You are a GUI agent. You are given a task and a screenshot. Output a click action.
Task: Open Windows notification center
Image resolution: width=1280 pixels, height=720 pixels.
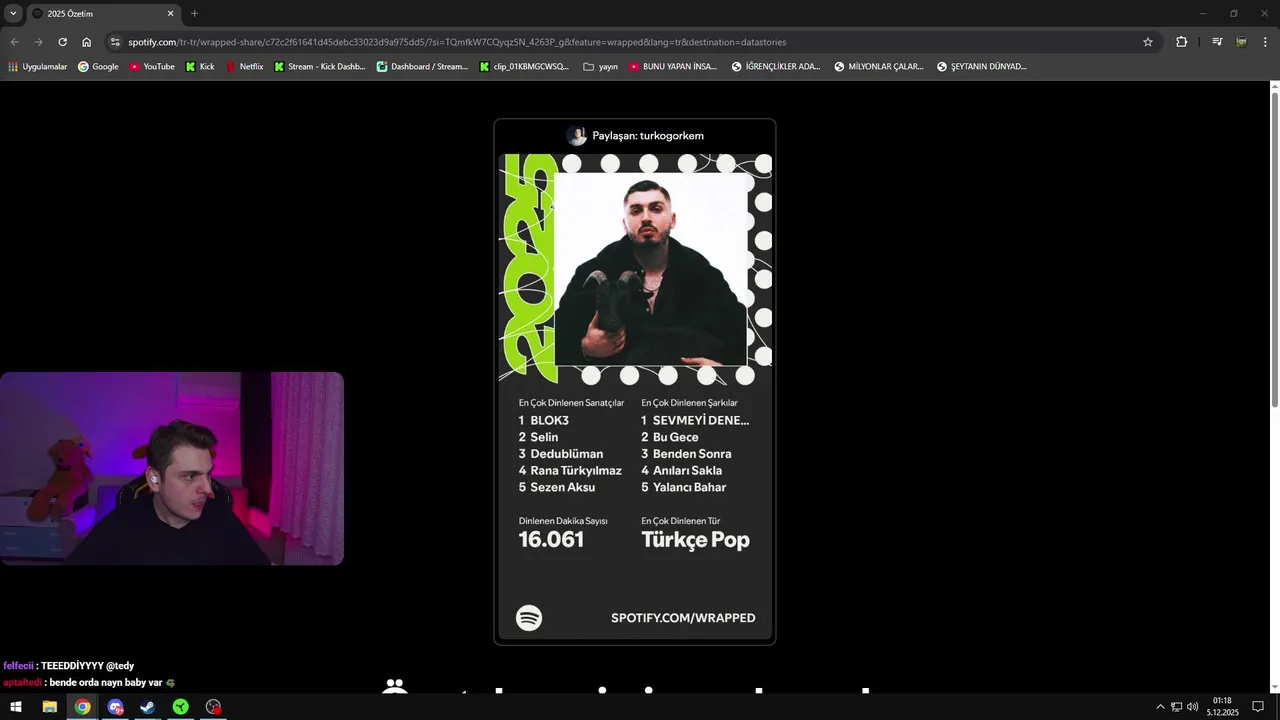(1258, 707)
